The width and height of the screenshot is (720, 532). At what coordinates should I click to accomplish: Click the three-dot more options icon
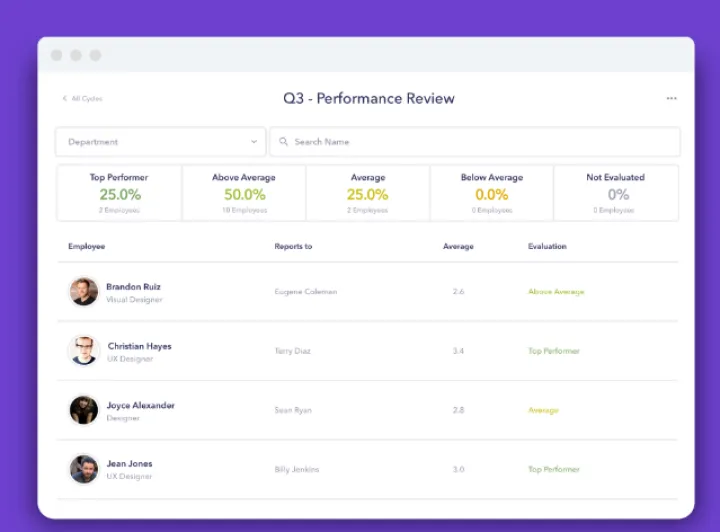tap(671, 98)
